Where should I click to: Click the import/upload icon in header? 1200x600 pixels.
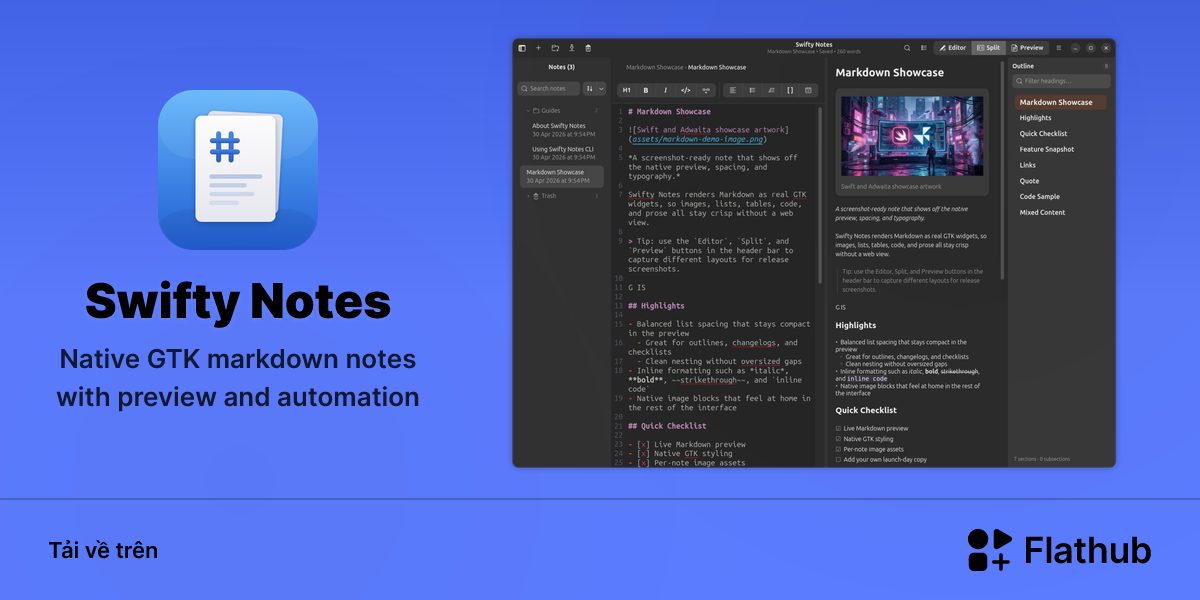(572, 48)
